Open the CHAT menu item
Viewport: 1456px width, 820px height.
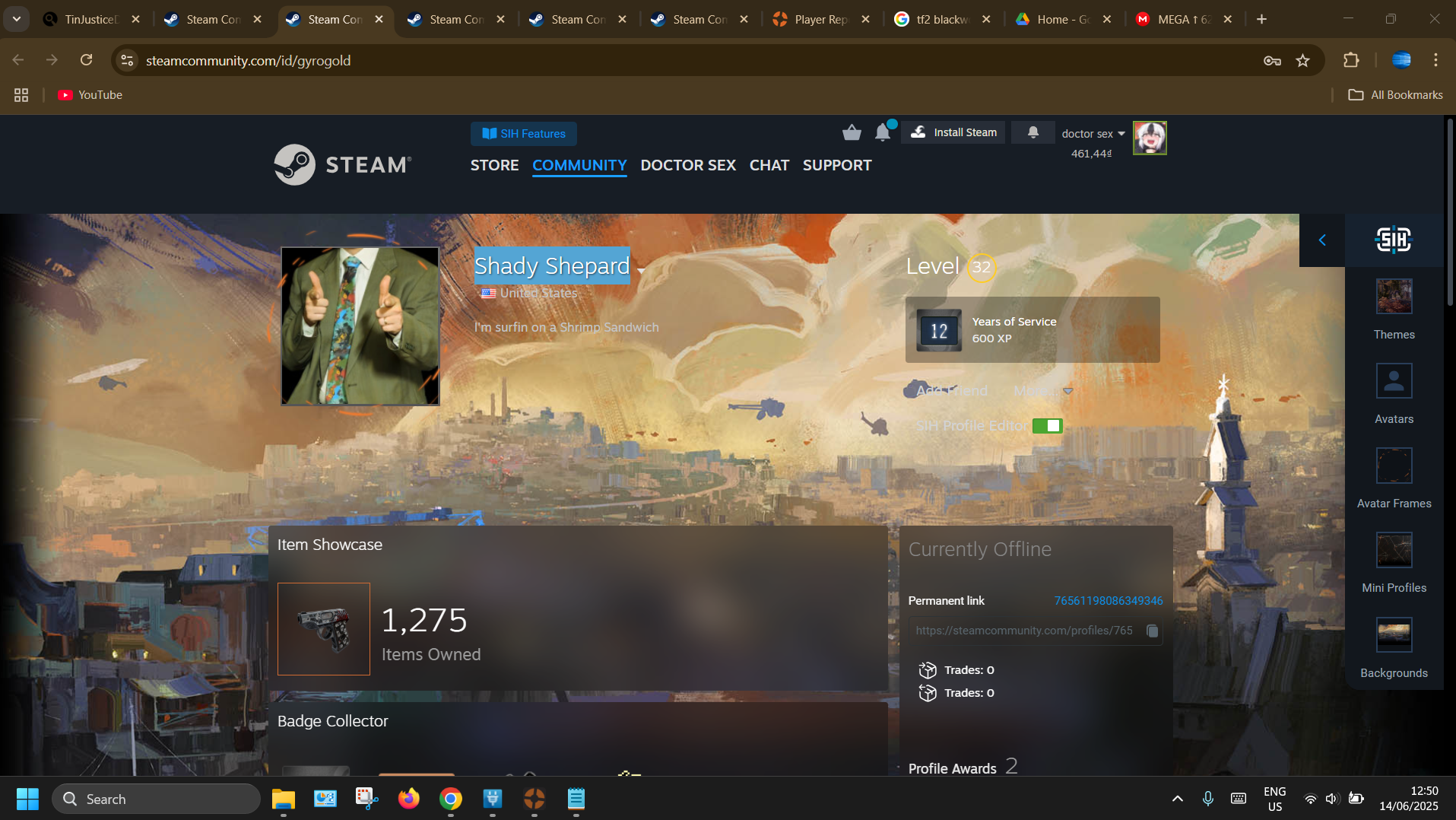[769, 165]
